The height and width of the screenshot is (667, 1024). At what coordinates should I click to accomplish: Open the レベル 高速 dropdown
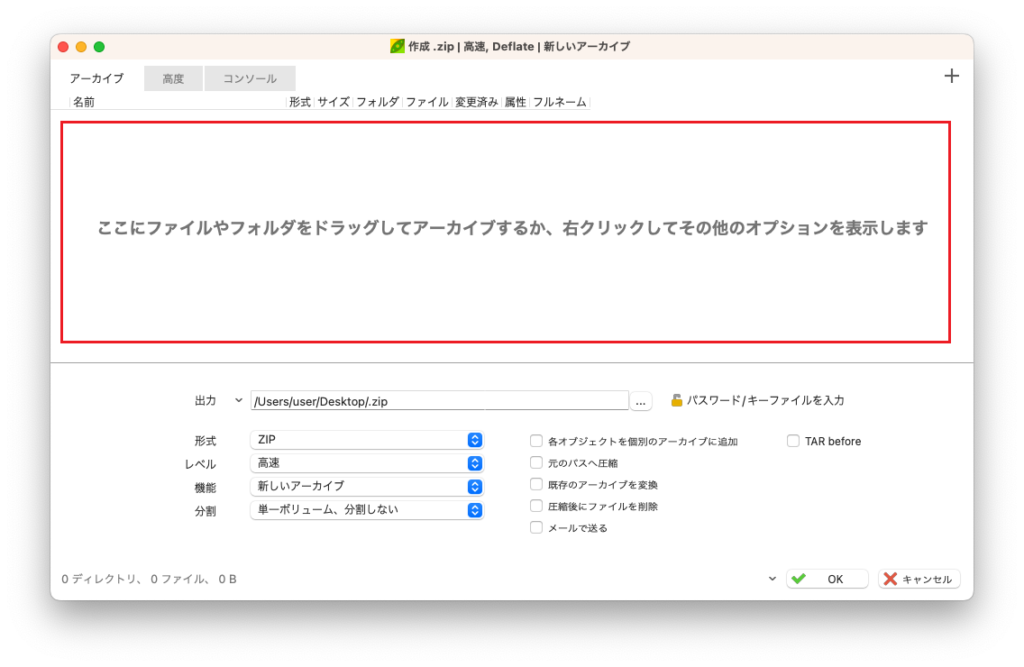pos(366,463)
